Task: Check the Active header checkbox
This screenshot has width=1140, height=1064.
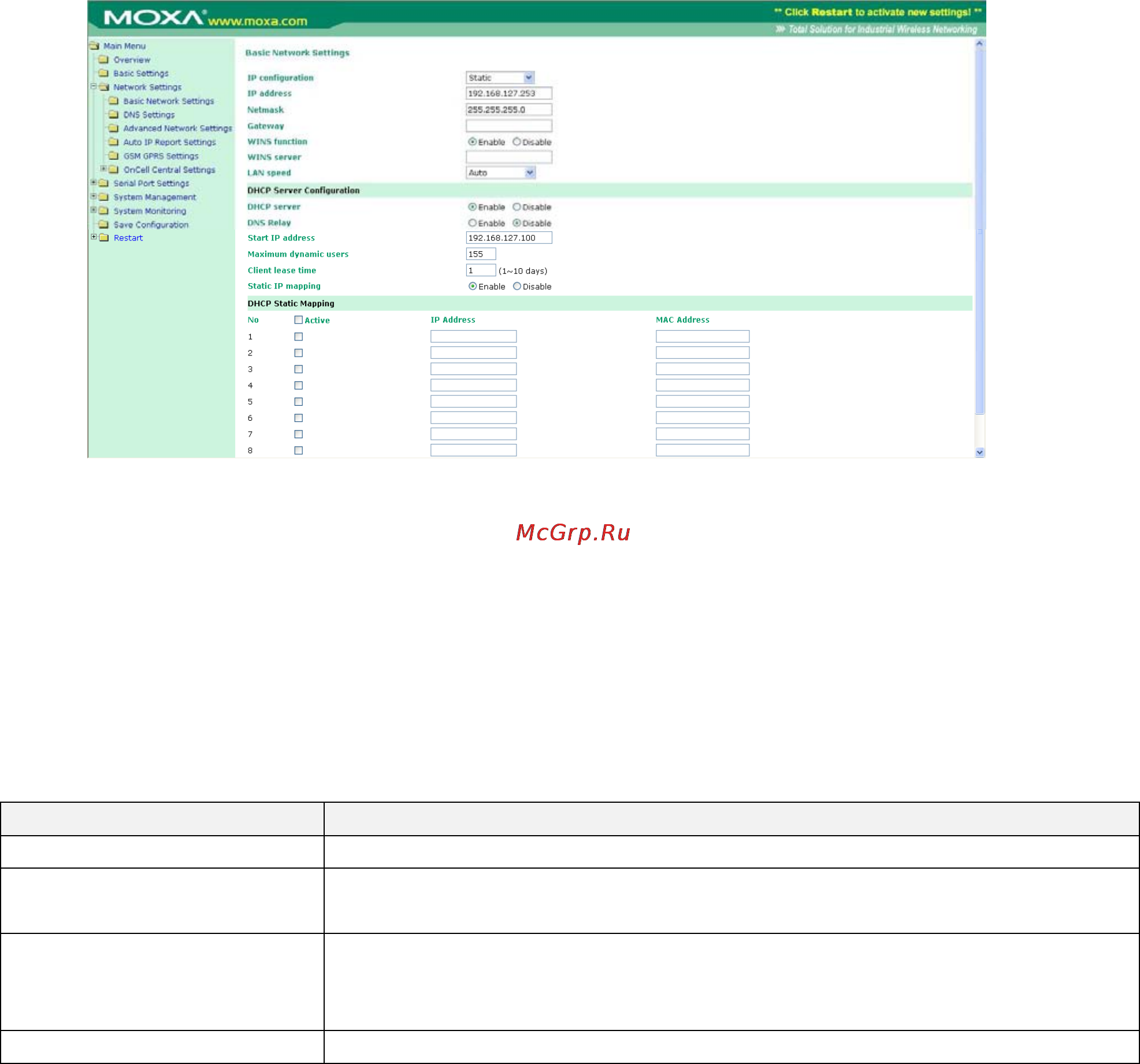Action: pos(298,320)
